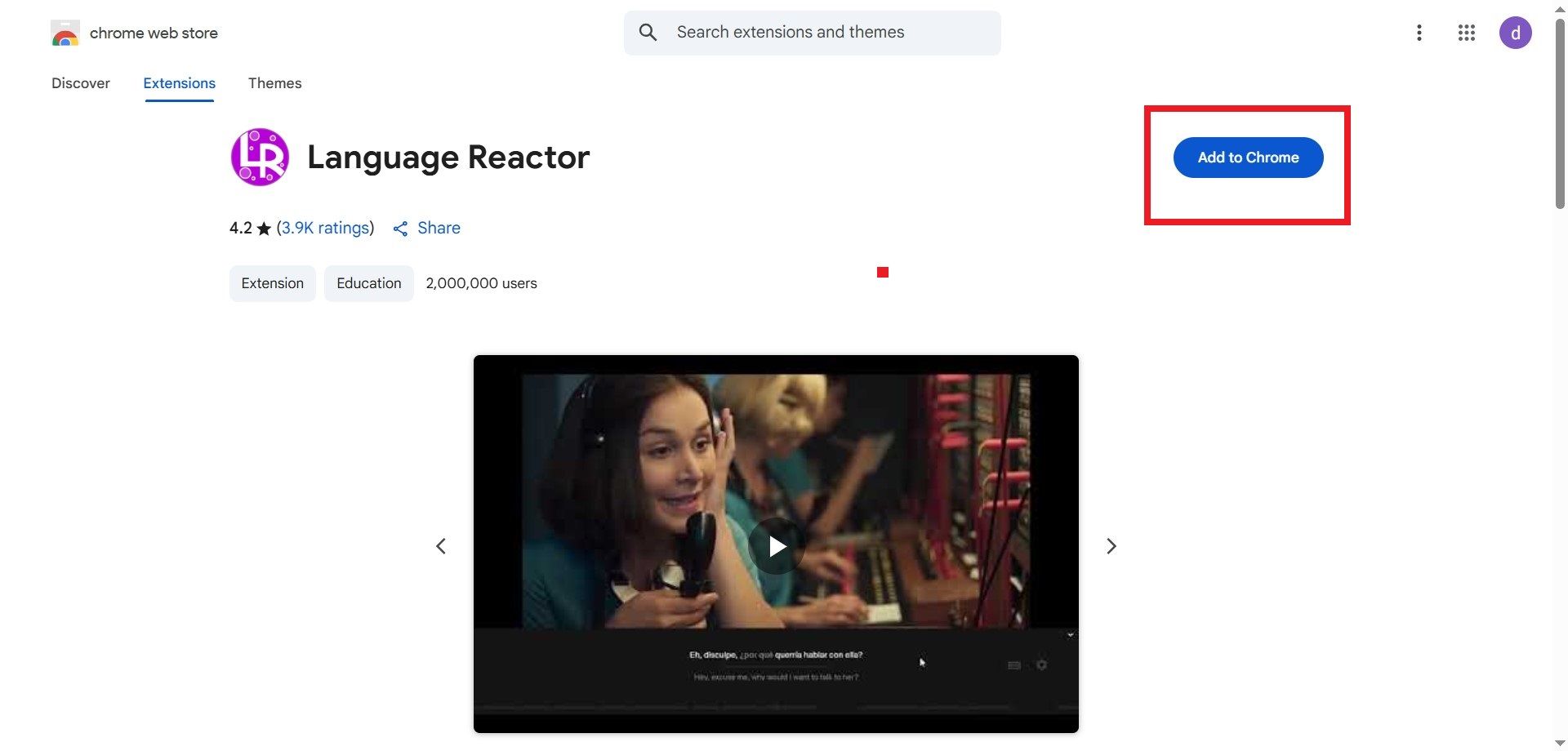
Task: Open the three-dot more options menu
Action: (1419, 33)
